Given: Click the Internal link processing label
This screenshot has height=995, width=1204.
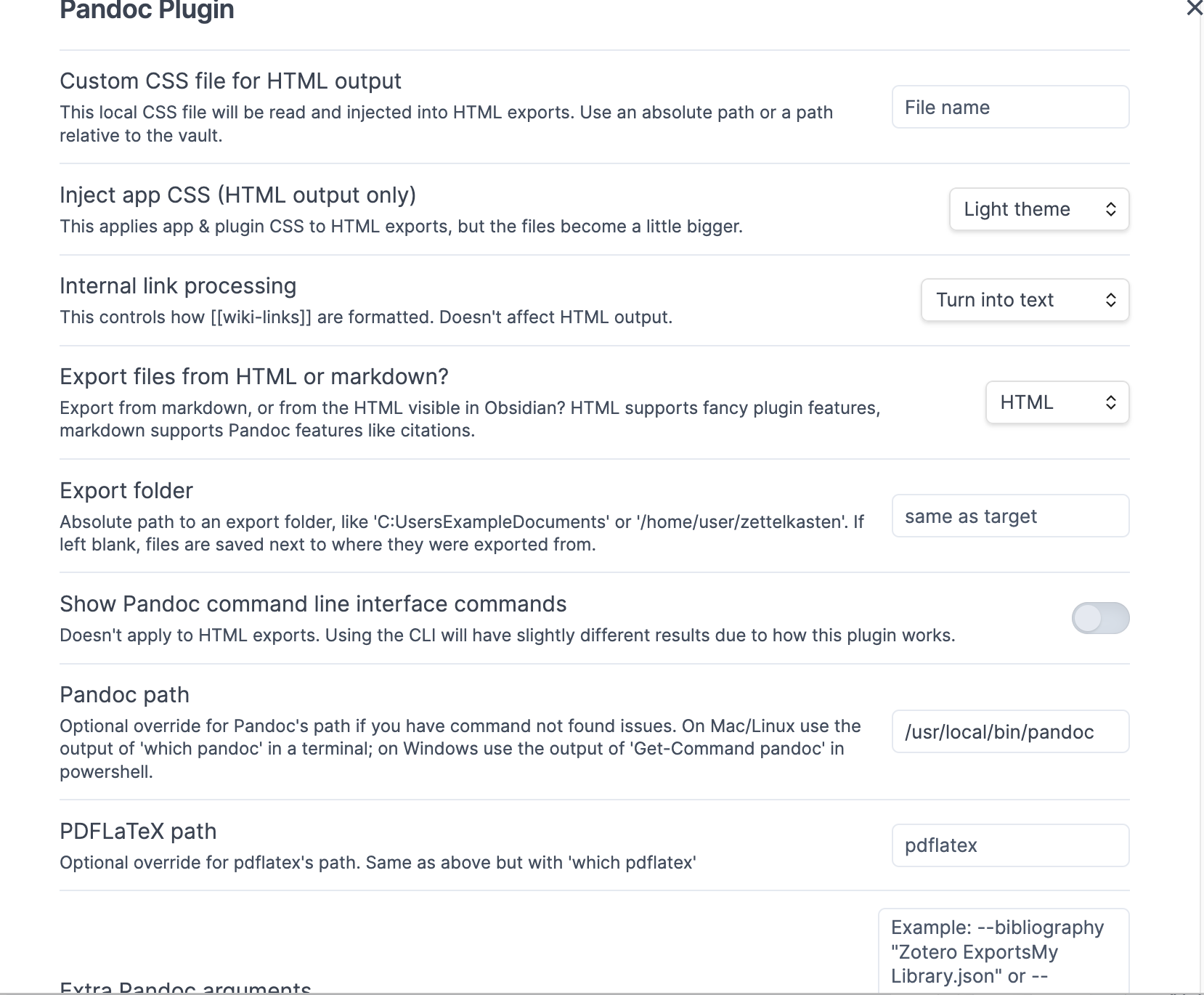Looking at the screenshot, I should 178,285.
